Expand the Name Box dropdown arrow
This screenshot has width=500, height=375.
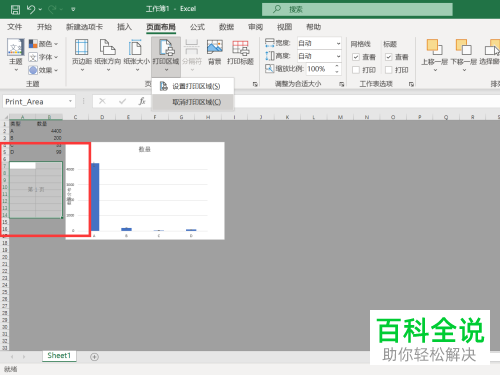(70, 101)
